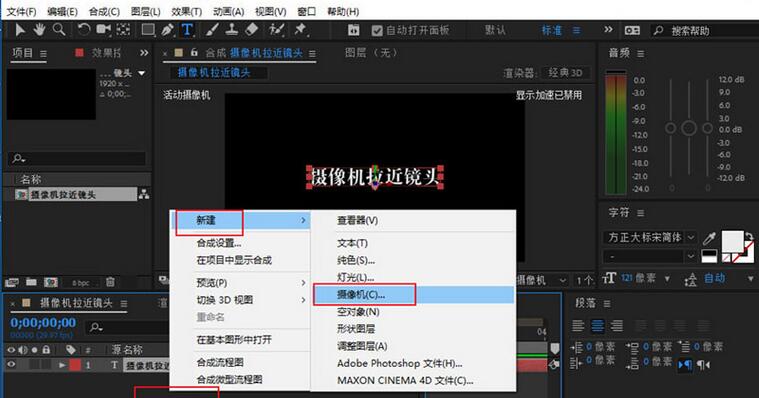Open the leading 自动 dropdown arrow
Viewport: 759px width, 398px height.
point(751,278)
